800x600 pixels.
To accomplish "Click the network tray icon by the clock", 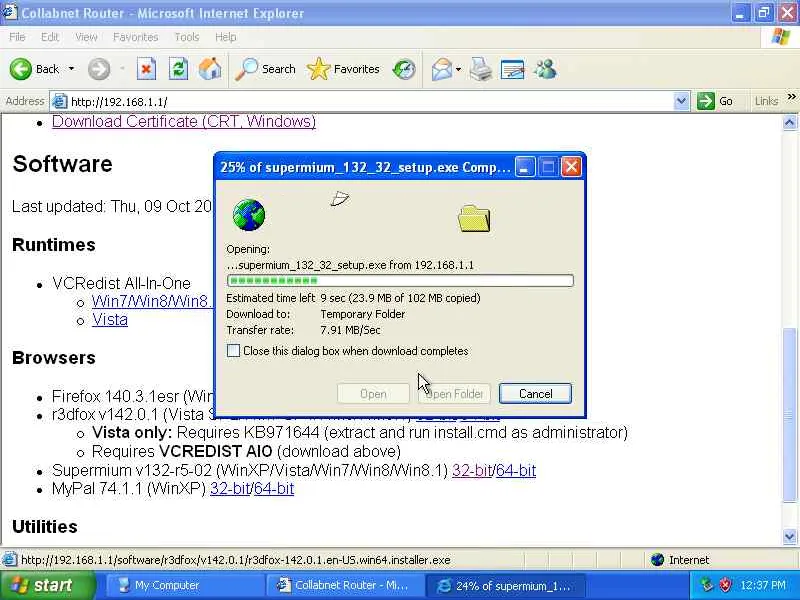I will [706, 585].
